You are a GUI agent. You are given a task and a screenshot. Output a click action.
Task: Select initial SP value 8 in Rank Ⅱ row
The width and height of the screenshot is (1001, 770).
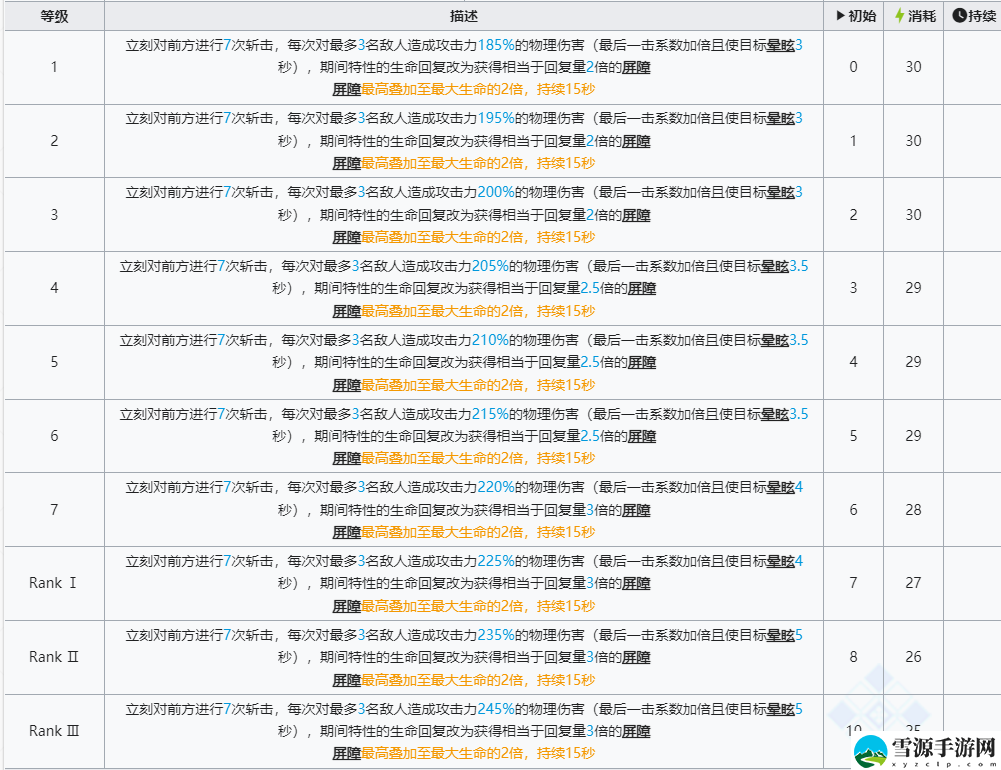tap(854, 657)
